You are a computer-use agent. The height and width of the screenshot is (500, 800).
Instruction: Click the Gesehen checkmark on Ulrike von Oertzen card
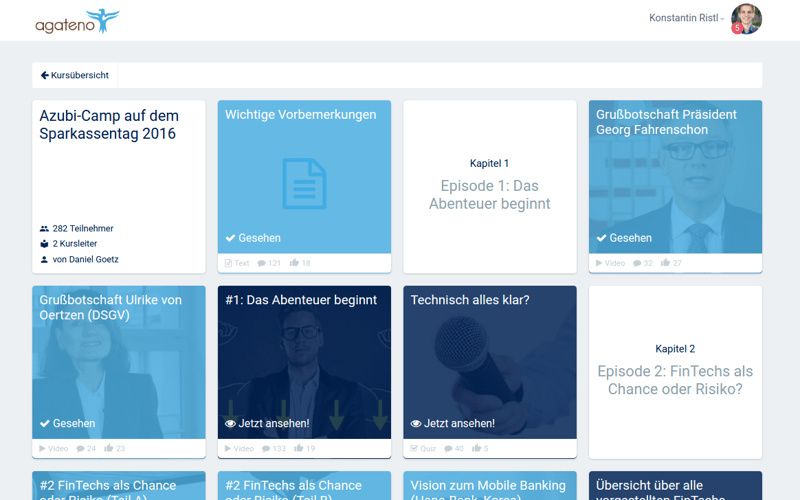(45, 423)
